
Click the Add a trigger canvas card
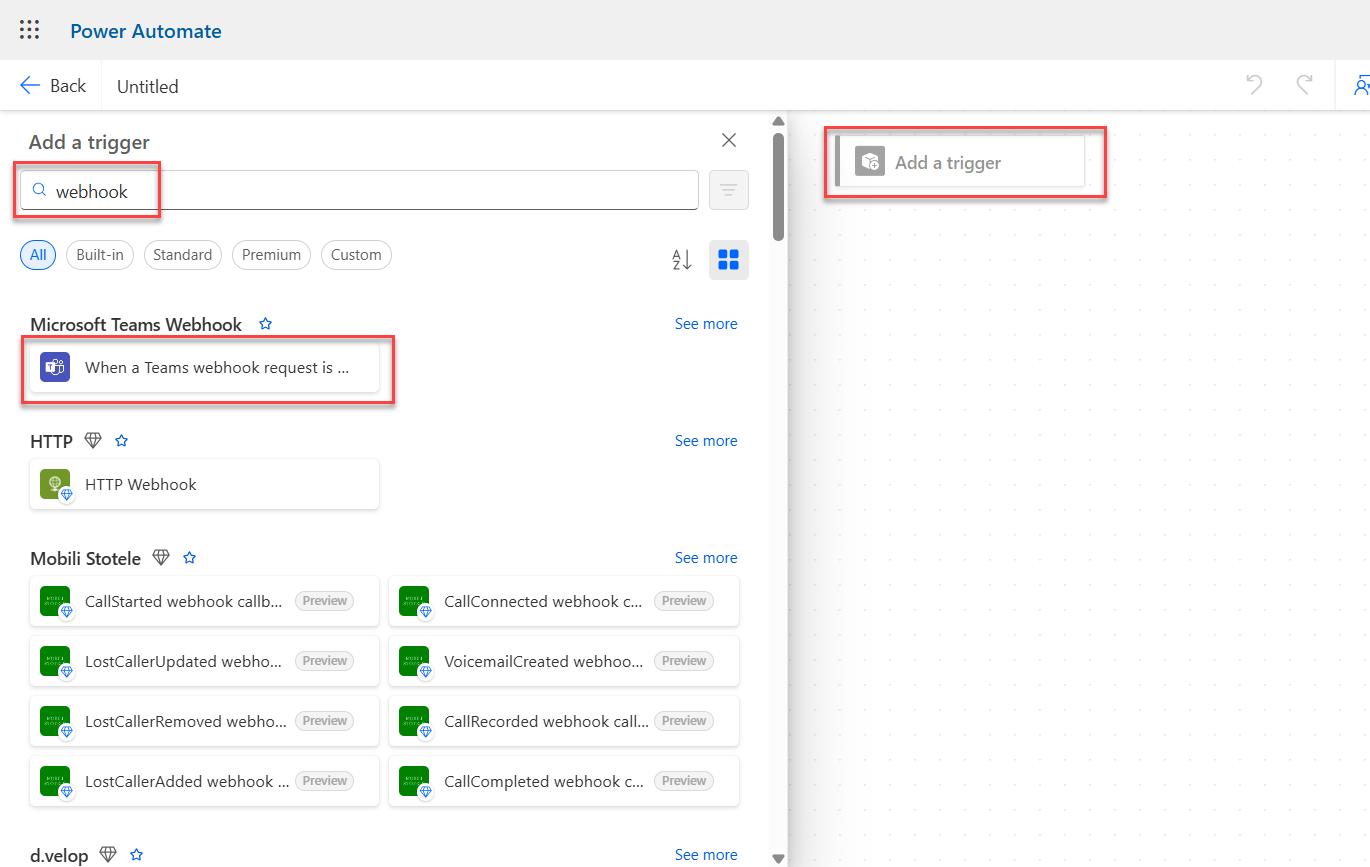click(x=960, y=162)
